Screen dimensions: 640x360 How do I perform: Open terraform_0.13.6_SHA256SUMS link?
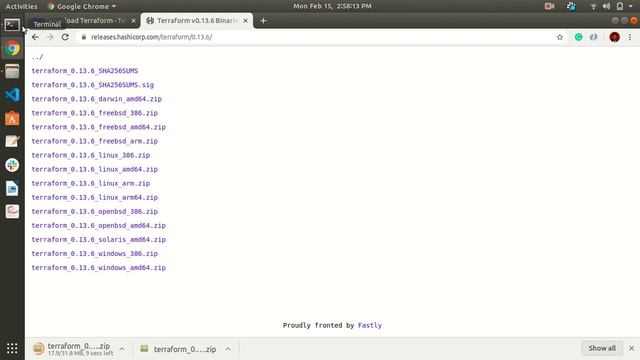click(x=85, y=71)
